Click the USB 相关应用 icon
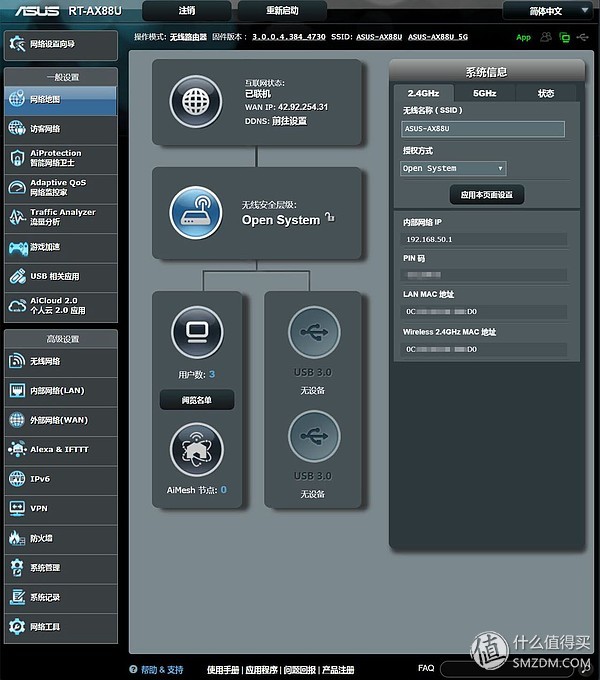The width and height of the screenshot is (600, 680). point(18,277)
